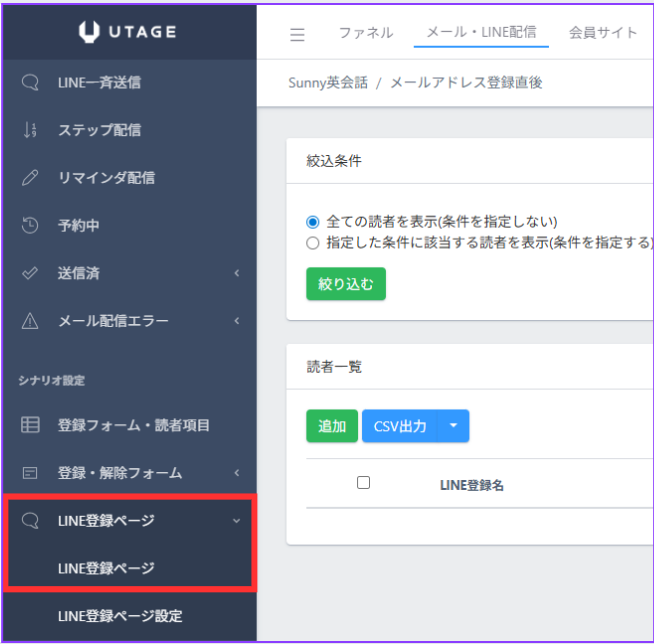
Task: Switch to the ファネル tab
Action: click(x=365, y=33)
